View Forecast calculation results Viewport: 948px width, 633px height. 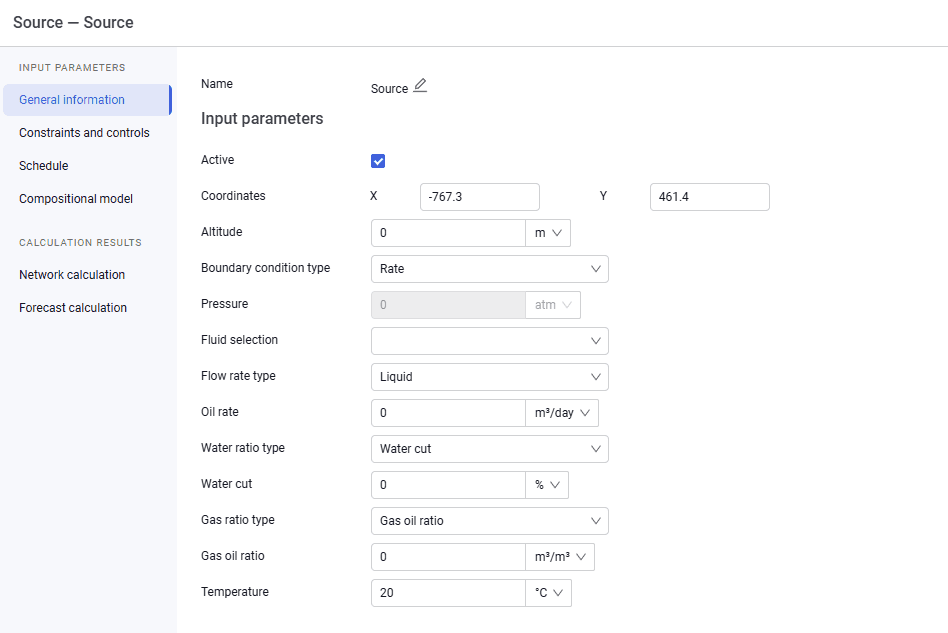point(73,308)
